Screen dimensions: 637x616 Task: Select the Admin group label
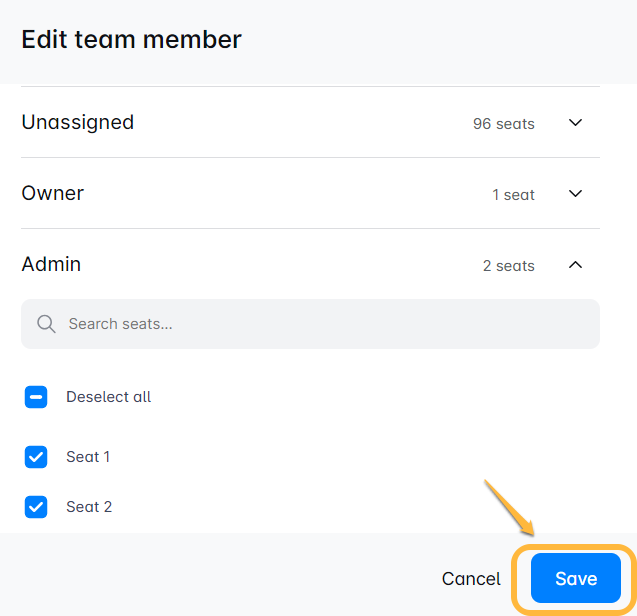52,264
